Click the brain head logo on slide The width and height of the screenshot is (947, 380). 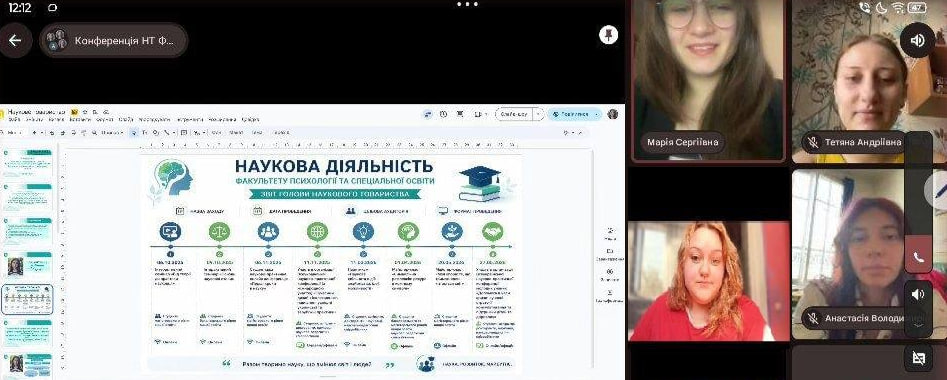coord(173,177)
